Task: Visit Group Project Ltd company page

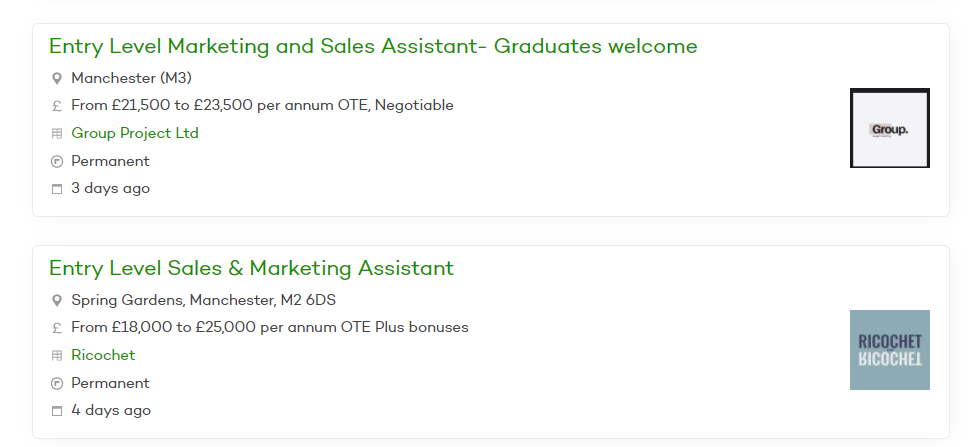Action: [135, 133]
